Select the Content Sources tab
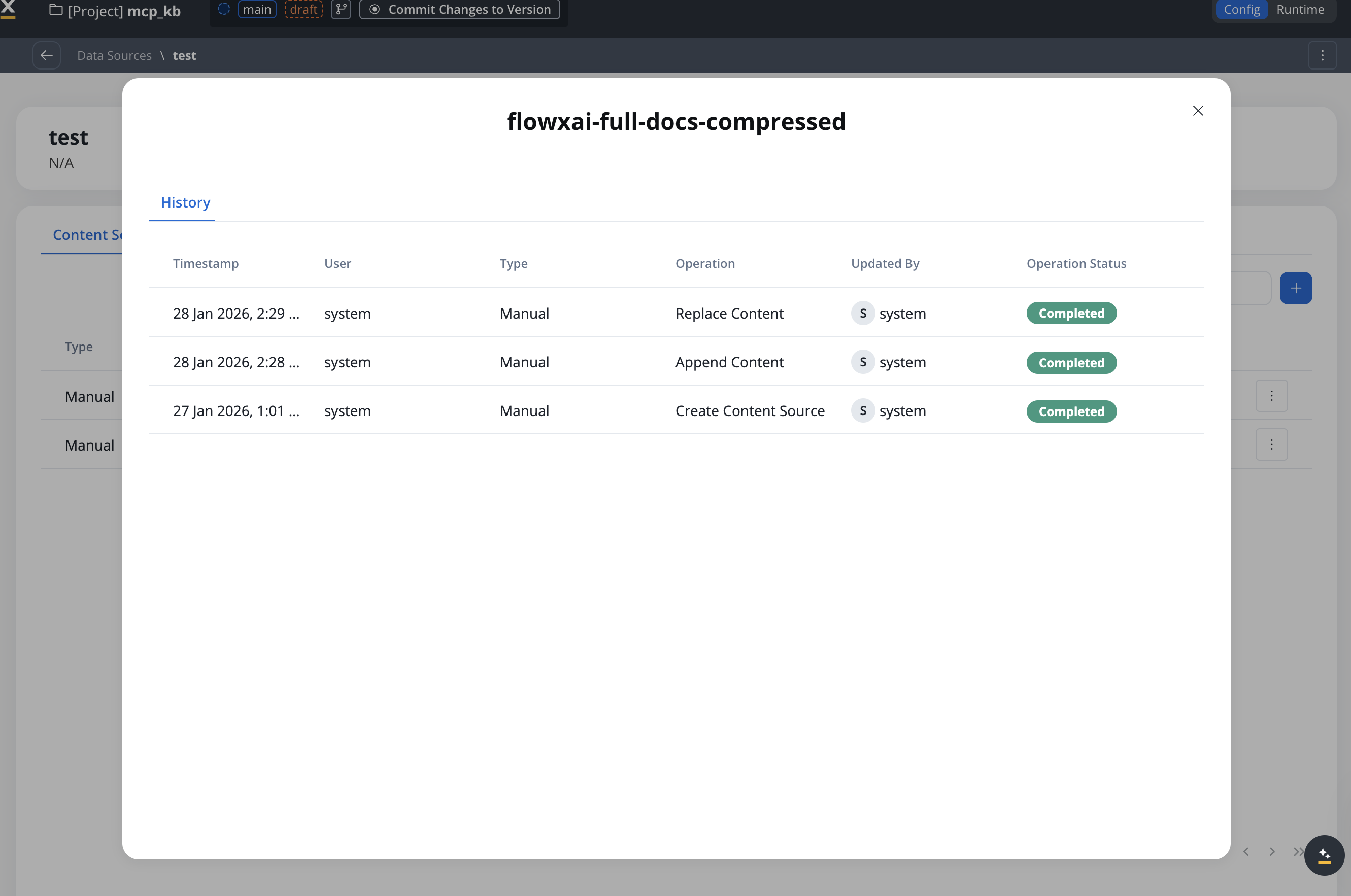 coord(86,235)
